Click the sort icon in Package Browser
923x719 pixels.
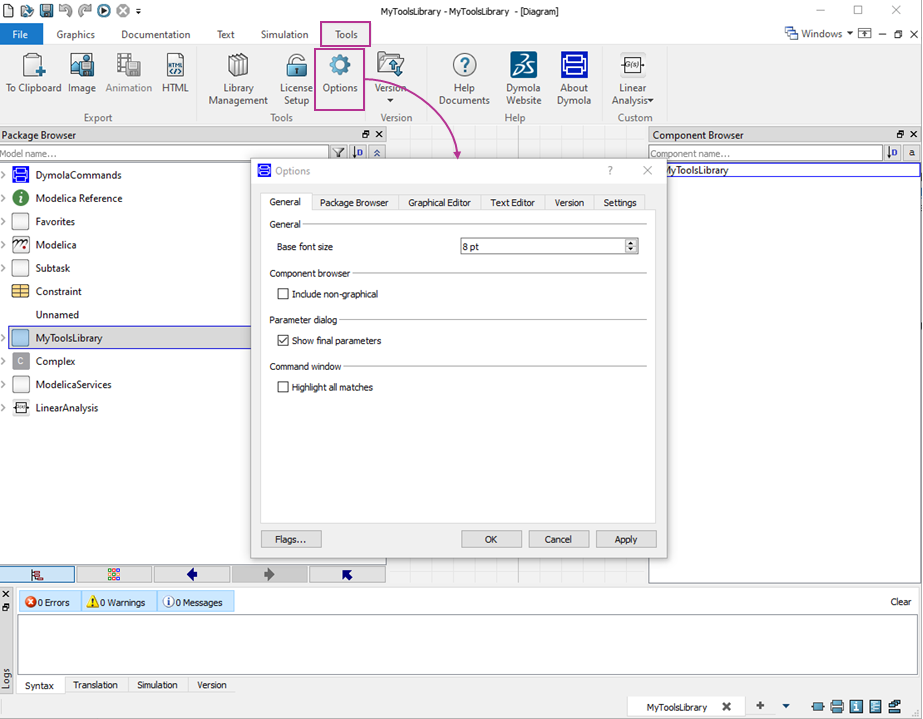tap(358, 153)
